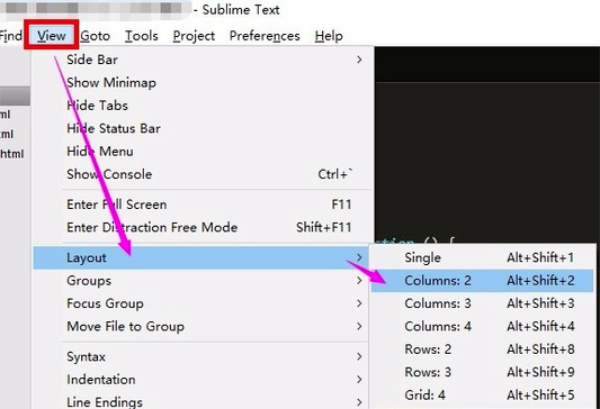
Task: Choose Enter Distraction Free Mode
Action: pyautogui.click(x=202, y=227)
